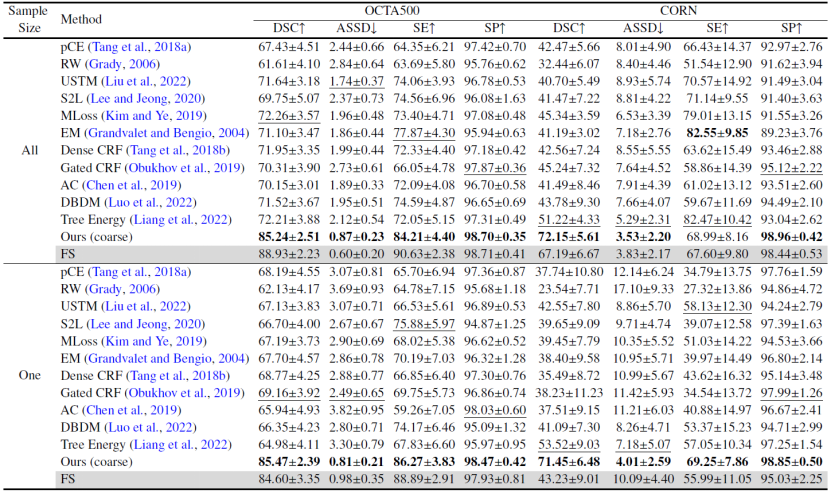Viewport: 831px width, 493px height.
Task: Open Tang et al., 2018a citation in All group
Action: 140,47
